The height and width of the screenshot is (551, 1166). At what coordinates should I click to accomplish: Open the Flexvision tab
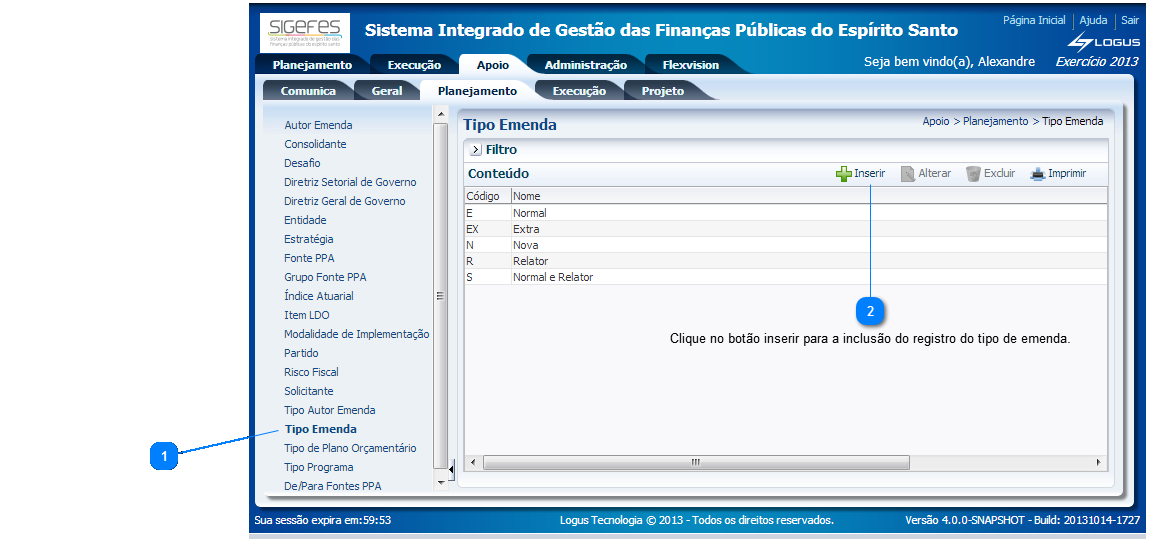690,65
